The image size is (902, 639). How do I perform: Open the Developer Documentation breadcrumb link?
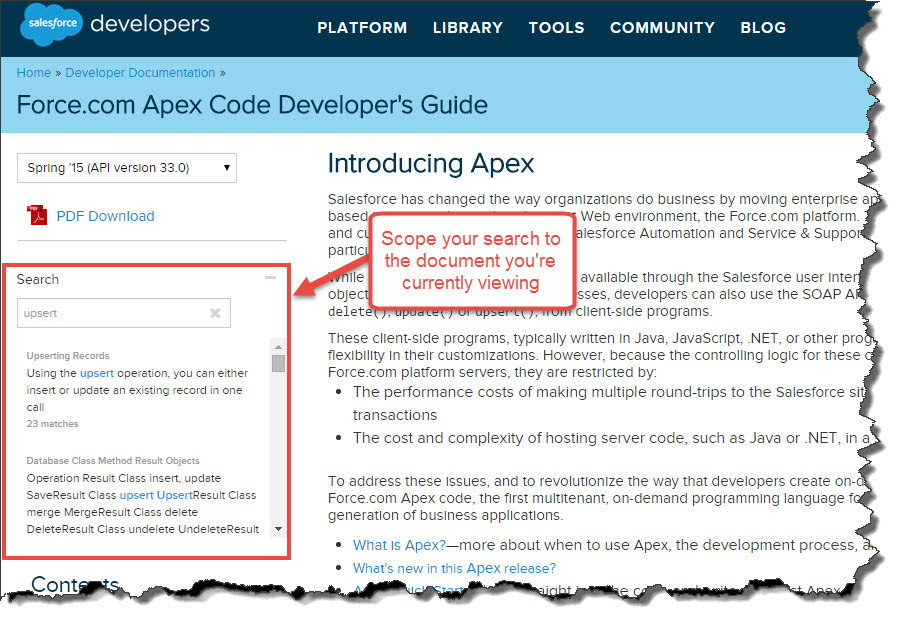[x=140, y=72]
